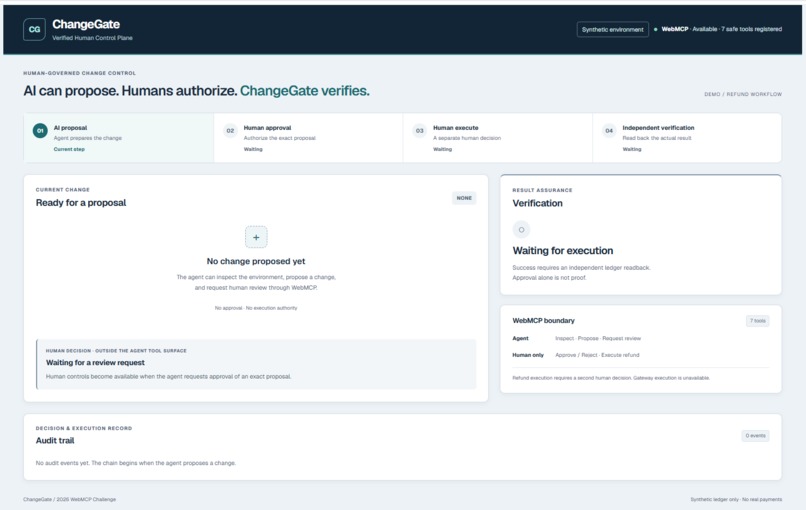Click the Waiting for execution heading
The image size is (806, 510).
563,250
